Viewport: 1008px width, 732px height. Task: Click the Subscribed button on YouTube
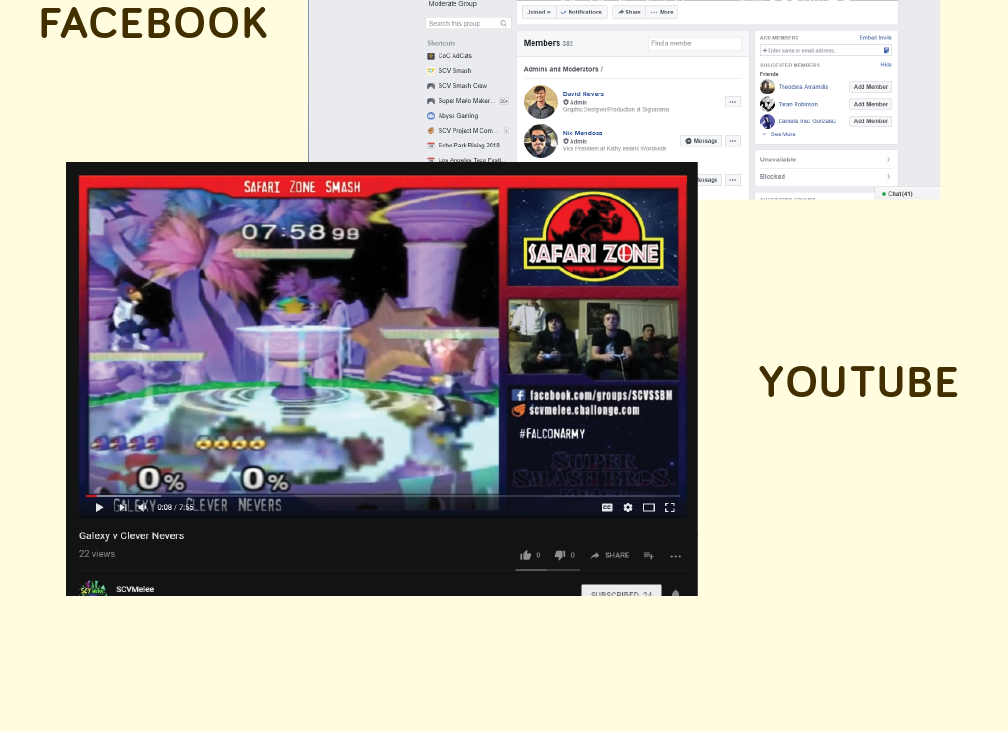click(x=621, y=591)
